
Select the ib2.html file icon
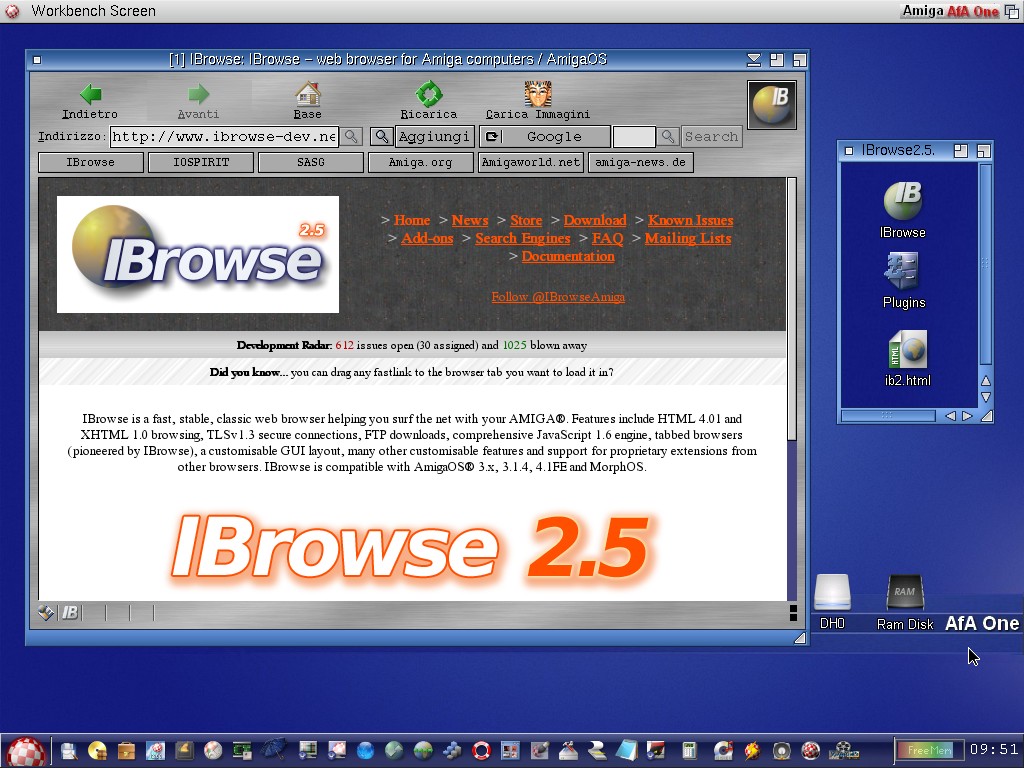[907, 350]
